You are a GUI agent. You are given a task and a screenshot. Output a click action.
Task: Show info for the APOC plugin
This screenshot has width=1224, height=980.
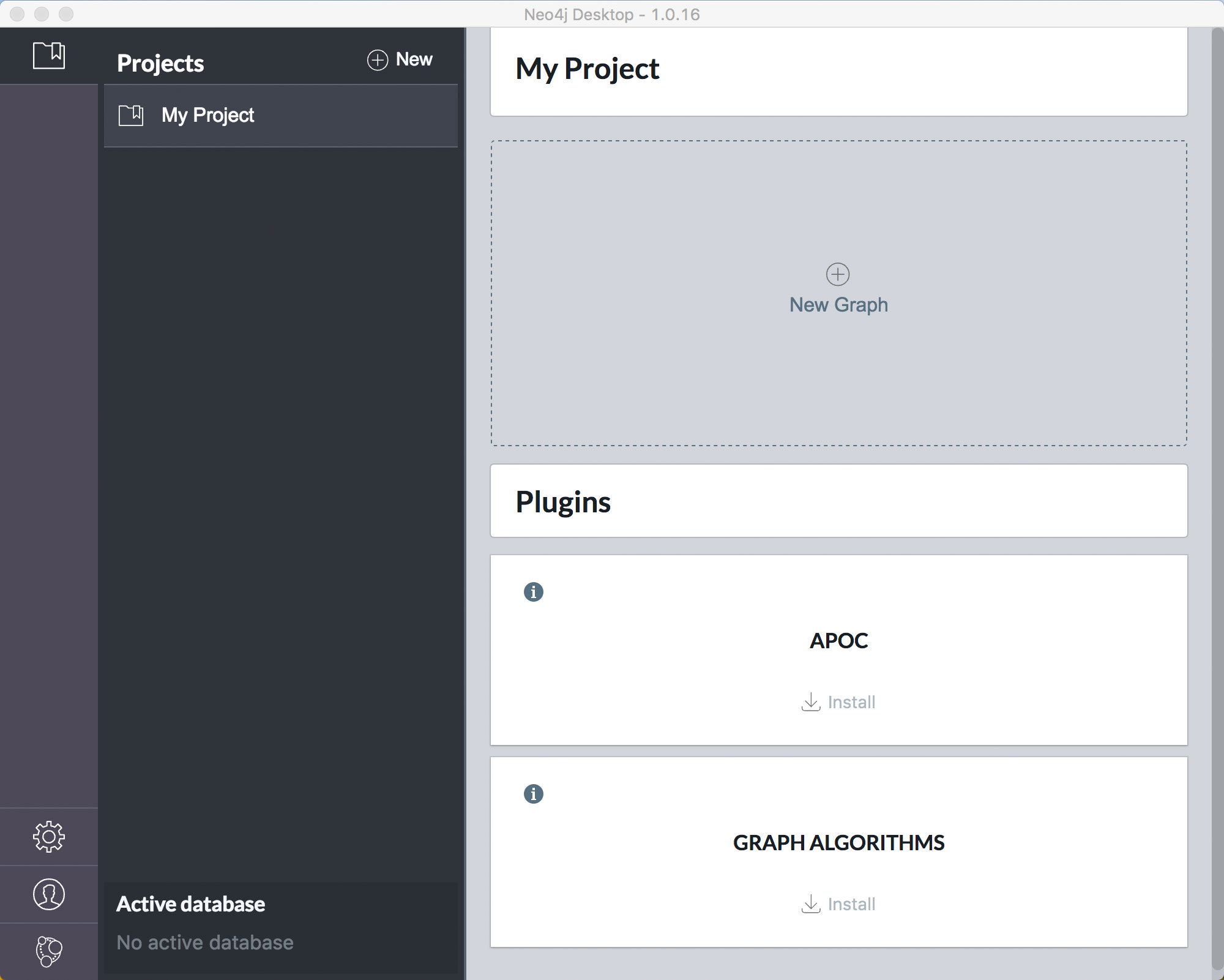[x=534, y=592]
